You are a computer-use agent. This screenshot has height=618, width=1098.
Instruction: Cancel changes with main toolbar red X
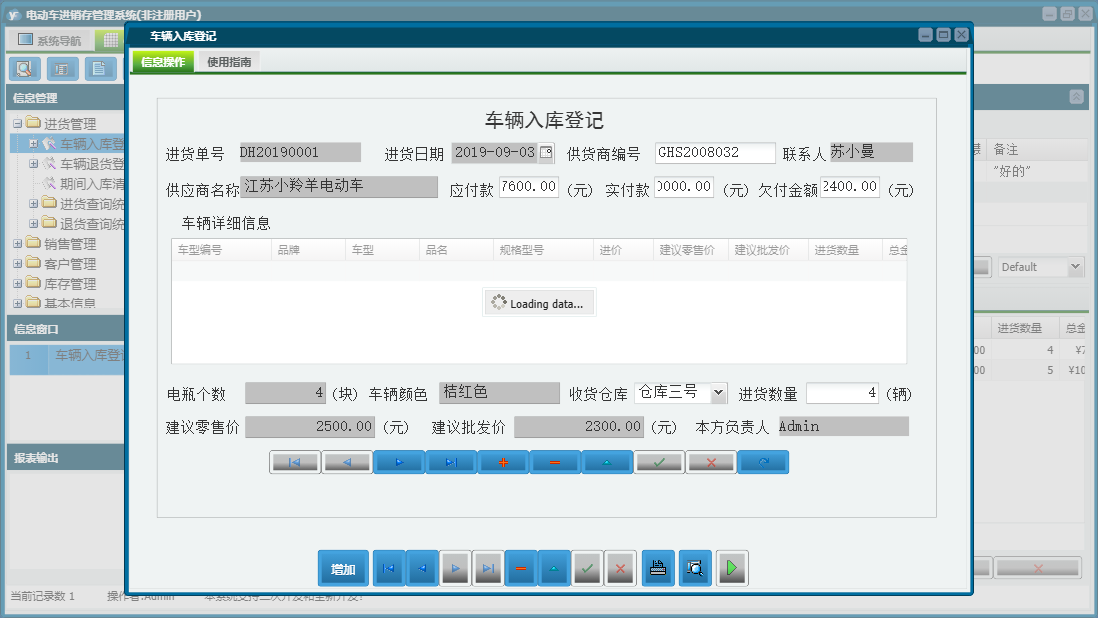(620, 568)
